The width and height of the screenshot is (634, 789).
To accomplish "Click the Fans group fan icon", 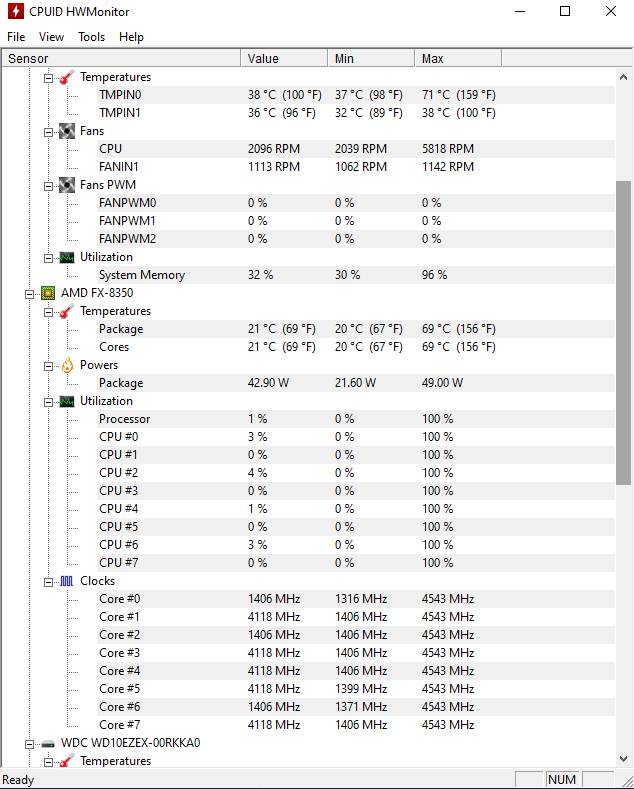I will tap(67, 131).
